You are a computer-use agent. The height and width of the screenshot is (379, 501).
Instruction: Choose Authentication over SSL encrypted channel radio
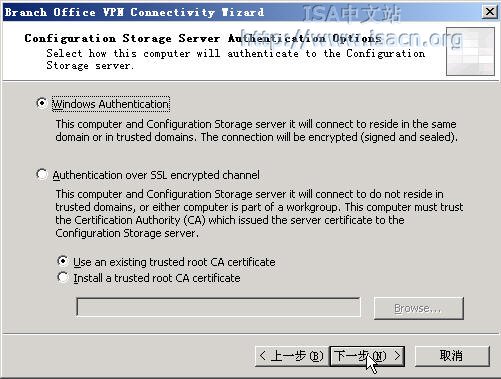[x=41, y=174]
